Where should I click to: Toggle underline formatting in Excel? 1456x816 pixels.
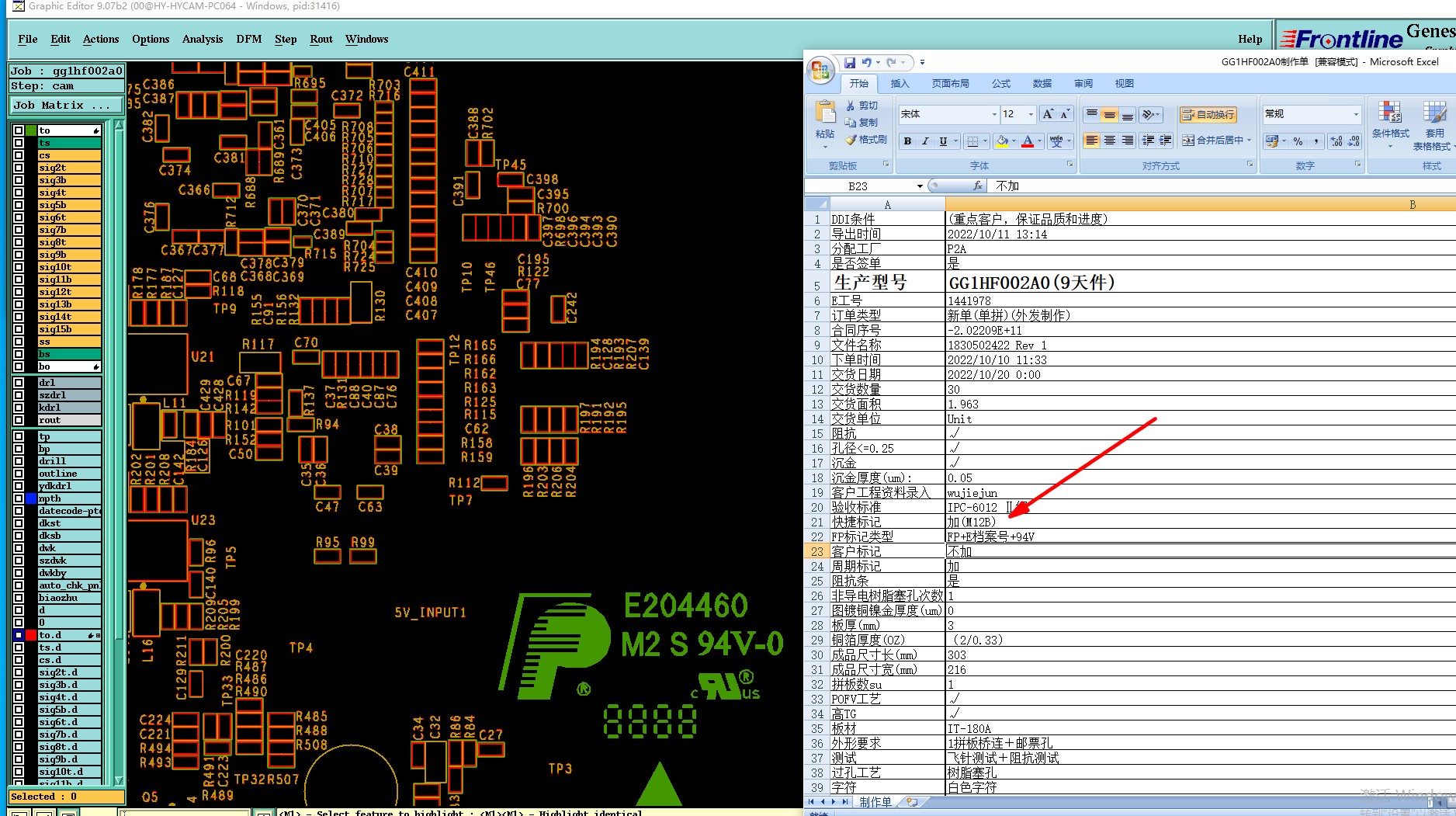point(943,141)
